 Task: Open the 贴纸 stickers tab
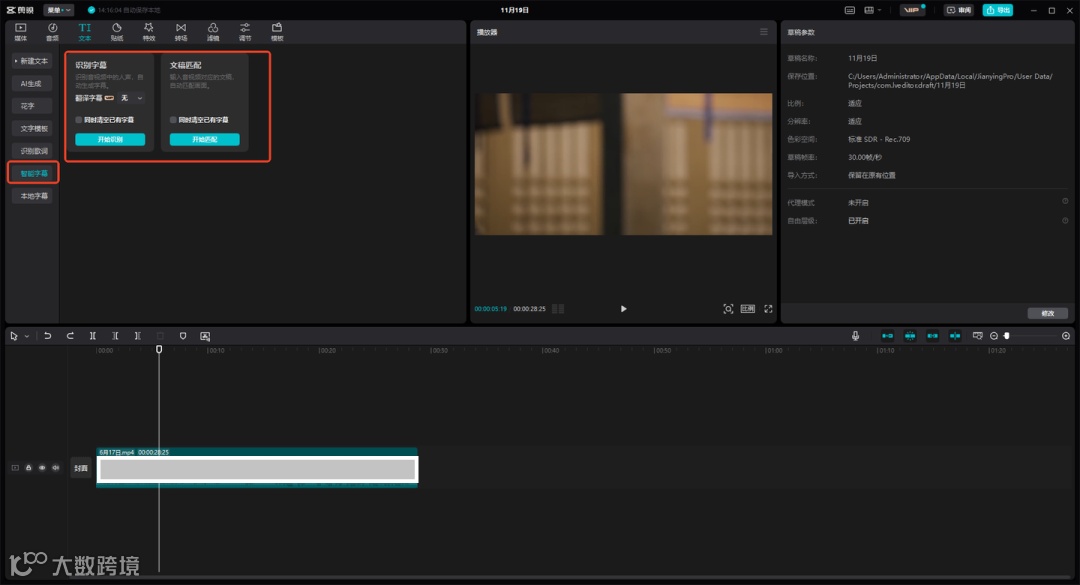(x=117, y=32)
